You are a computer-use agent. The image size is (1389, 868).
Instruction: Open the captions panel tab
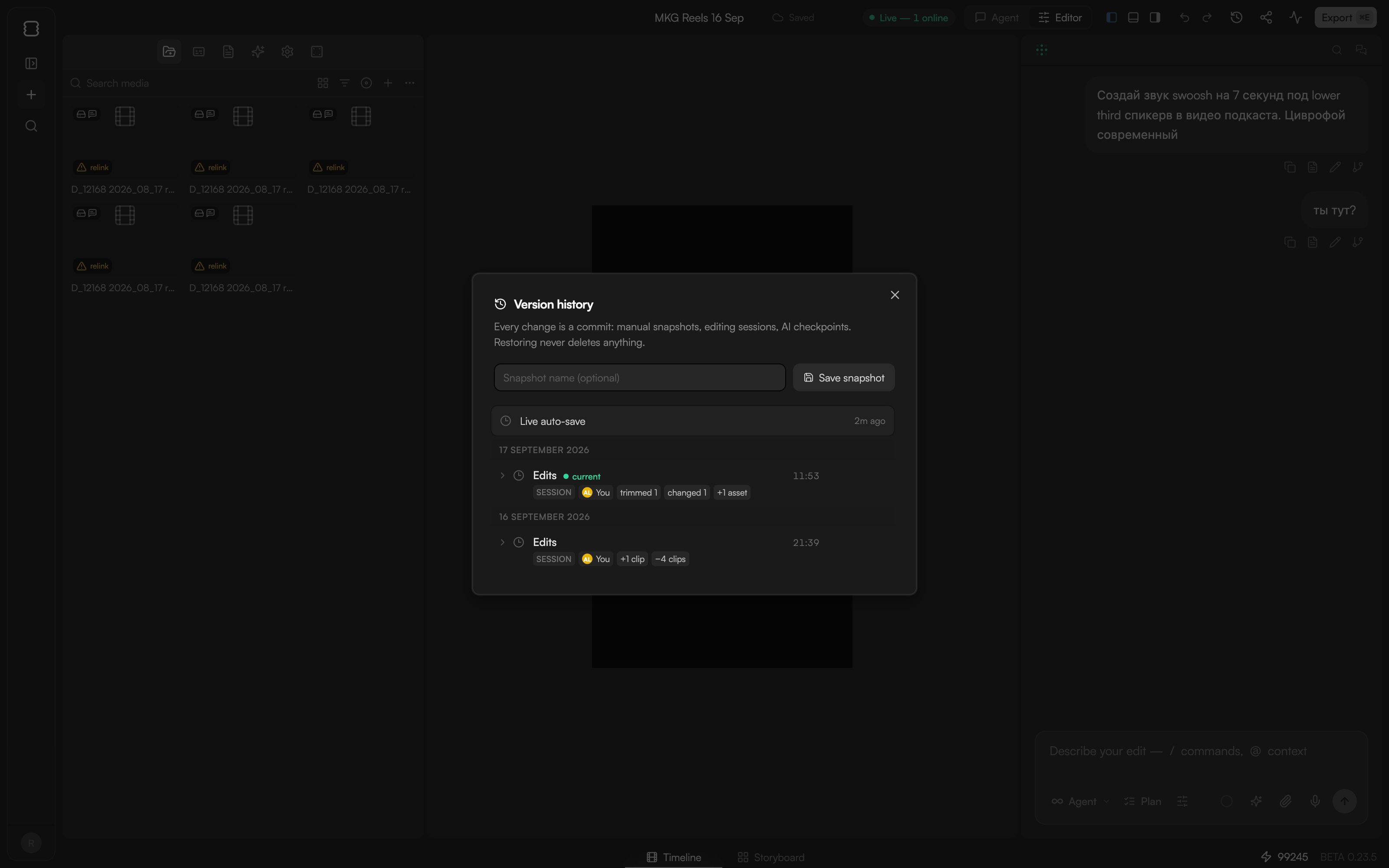199,52
